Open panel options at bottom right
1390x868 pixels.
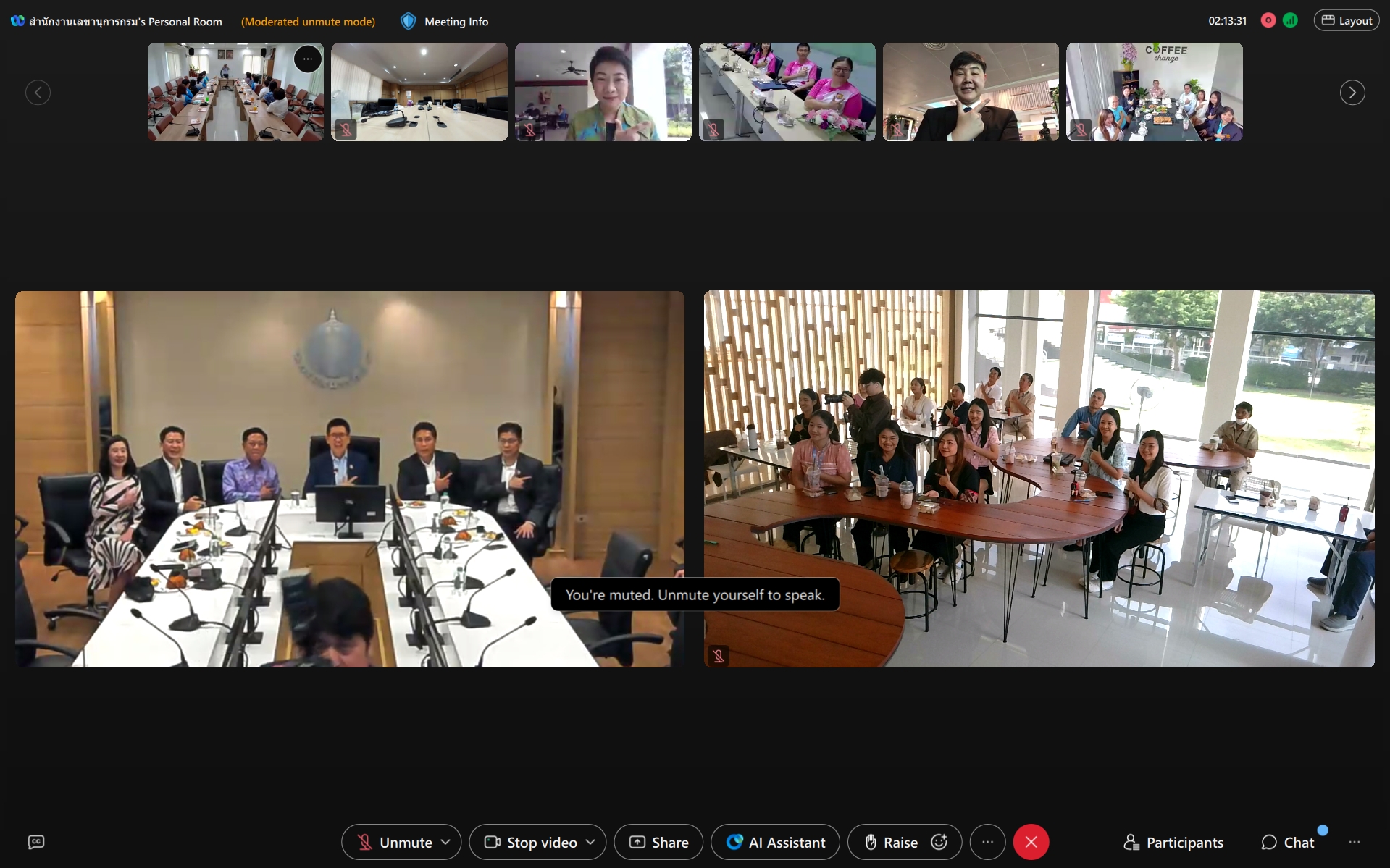[1355, 842]
